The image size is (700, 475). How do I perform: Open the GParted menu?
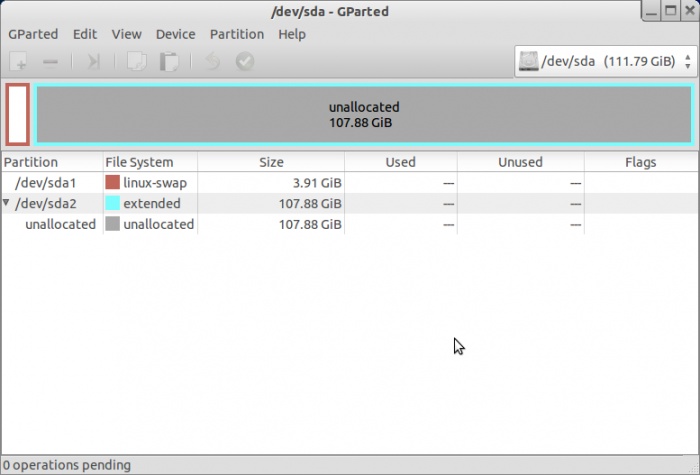(x=33, y=34)
